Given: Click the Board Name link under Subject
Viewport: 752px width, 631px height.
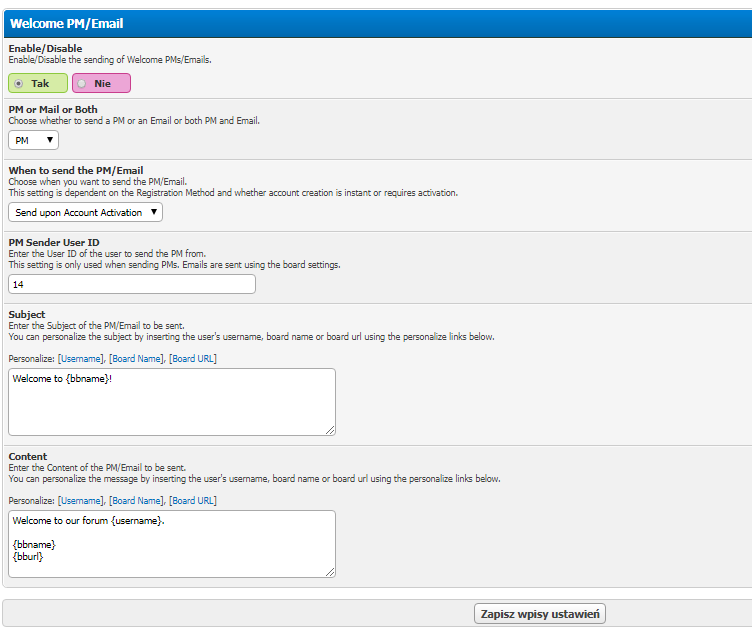Looking at the screenshot, I should point(137,359).
